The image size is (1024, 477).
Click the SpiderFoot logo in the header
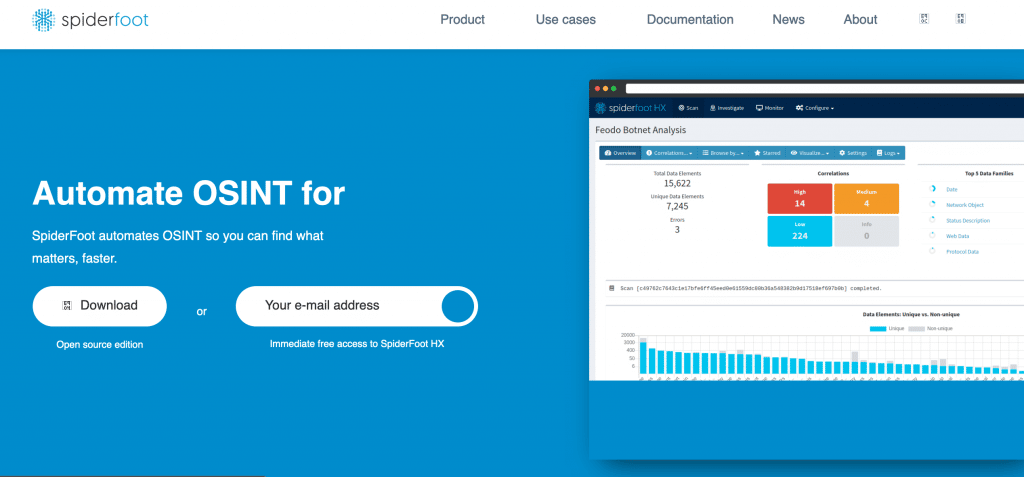[x=90, y=20]
